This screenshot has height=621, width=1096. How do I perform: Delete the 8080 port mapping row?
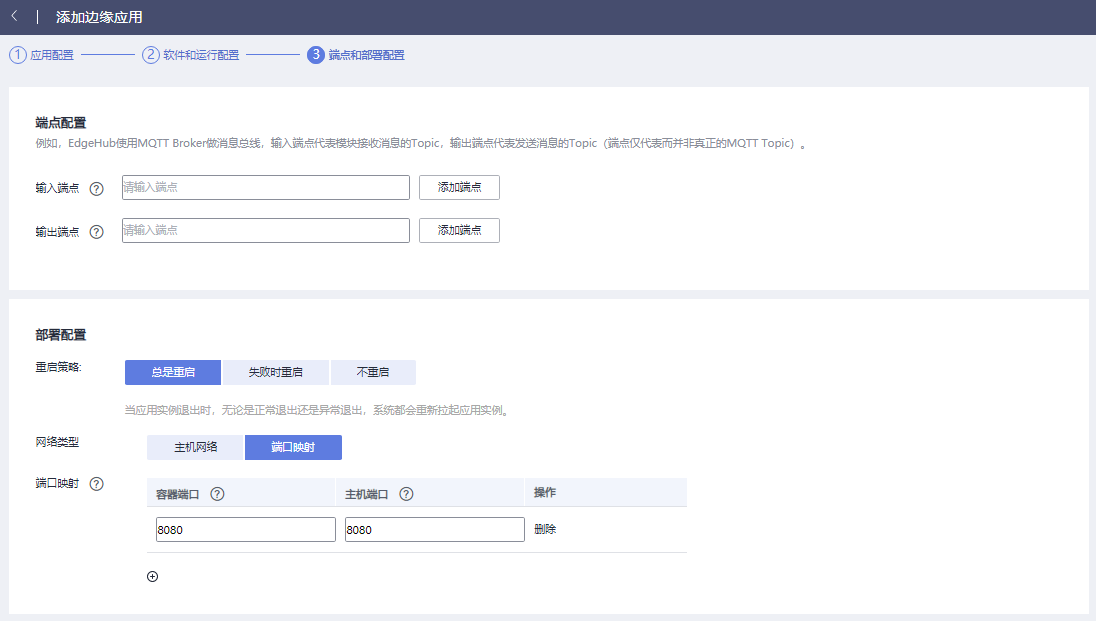pos(545,529)
